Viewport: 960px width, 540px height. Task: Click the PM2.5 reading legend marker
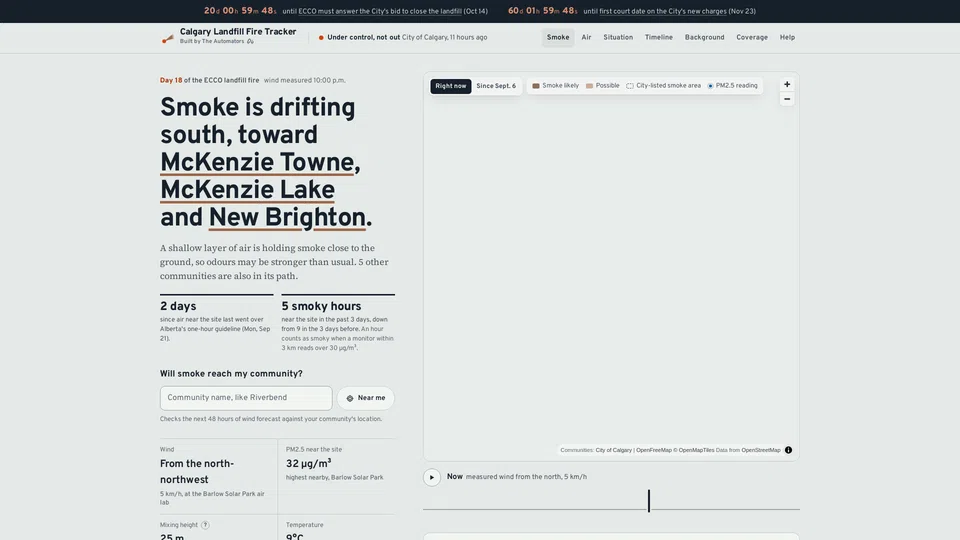point(710,86)
